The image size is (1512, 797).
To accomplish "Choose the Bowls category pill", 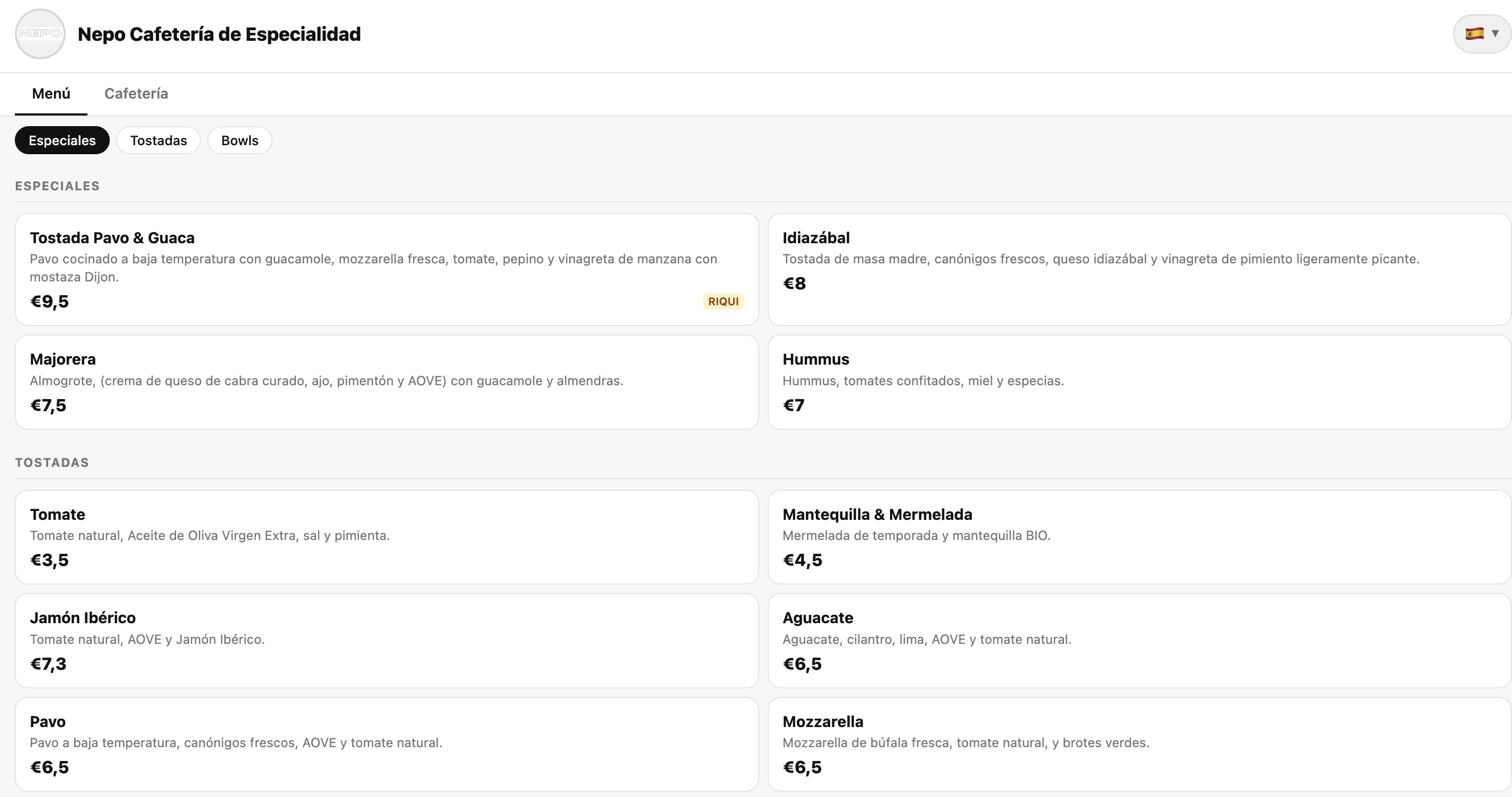I will [240, 141].
